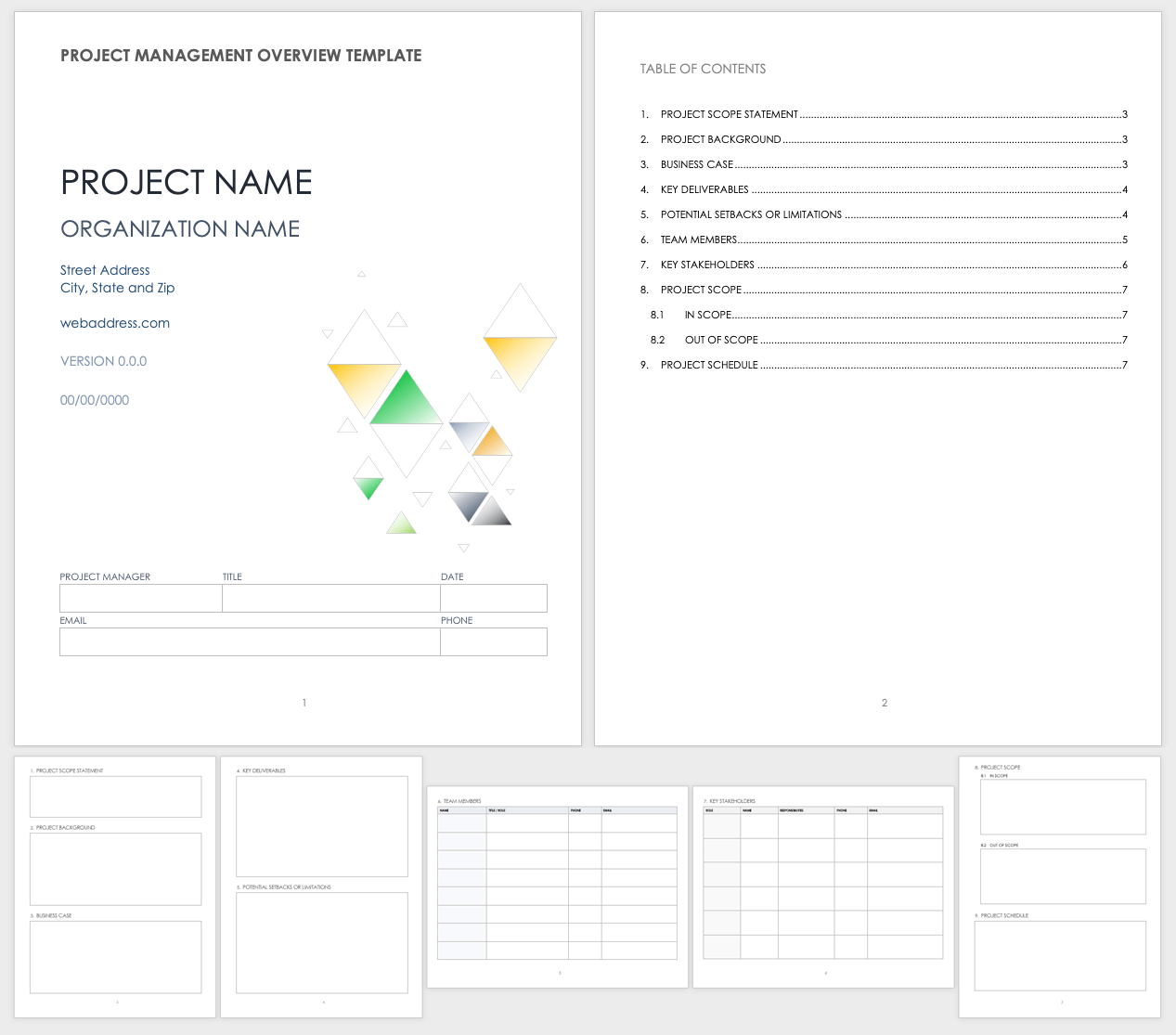
Task: Click the Project Manager input field
Action: (x=140, y=598)
